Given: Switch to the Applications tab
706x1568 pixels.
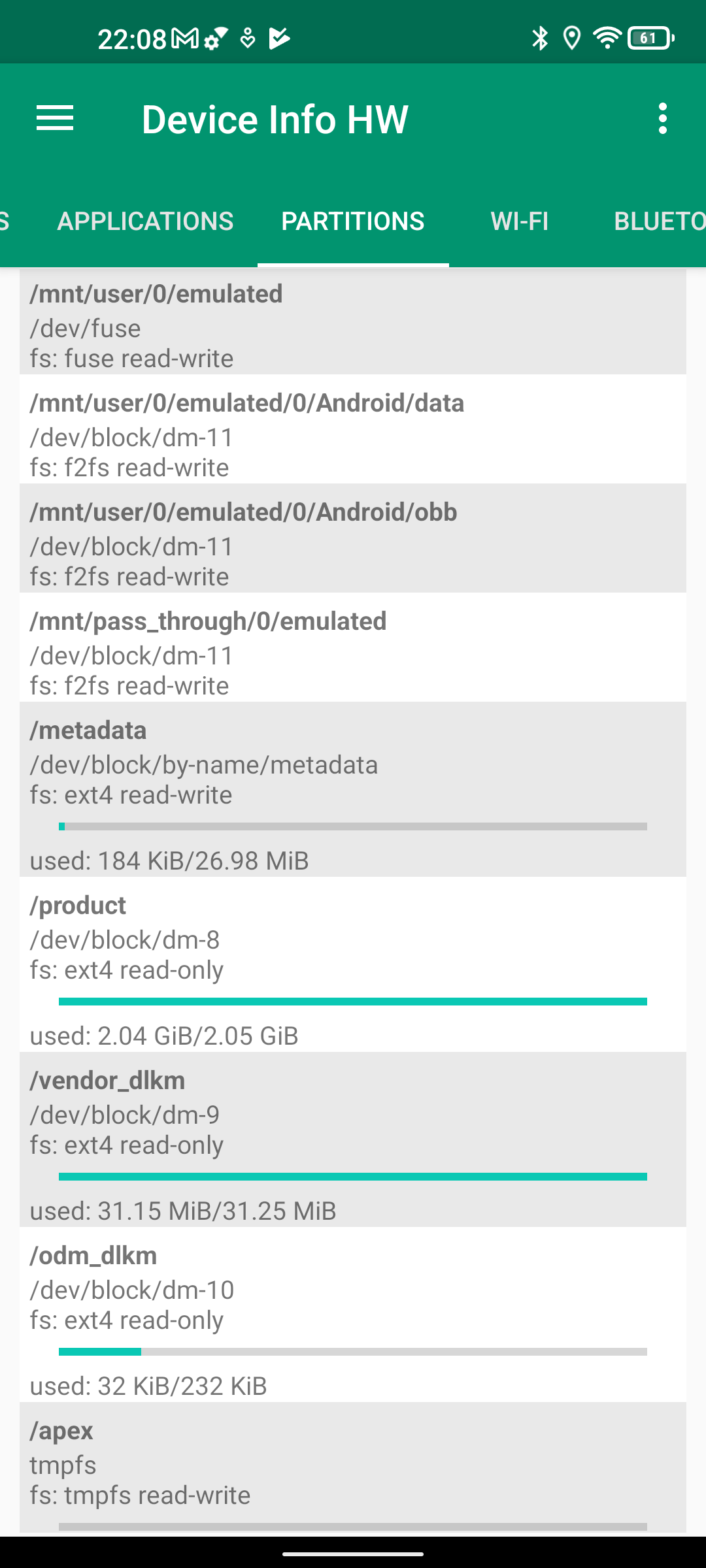Looking at the screenshot, I should (x=145, y=221).
